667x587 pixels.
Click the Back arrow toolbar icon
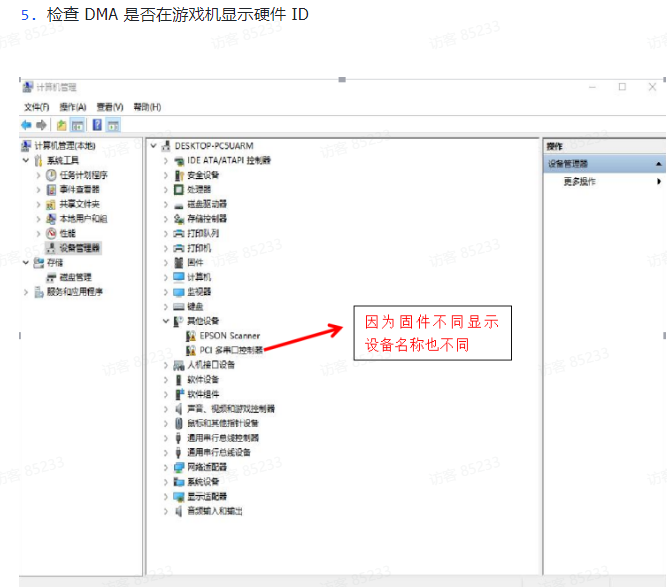pyautogui.click(x=27, y=125)
